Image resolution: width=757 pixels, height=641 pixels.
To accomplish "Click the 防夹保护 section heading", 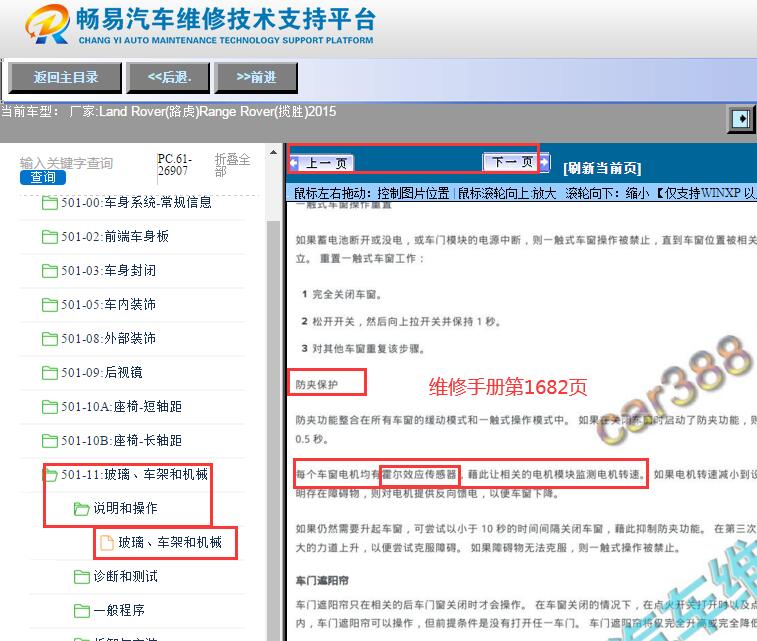I will tap(317, 385).
